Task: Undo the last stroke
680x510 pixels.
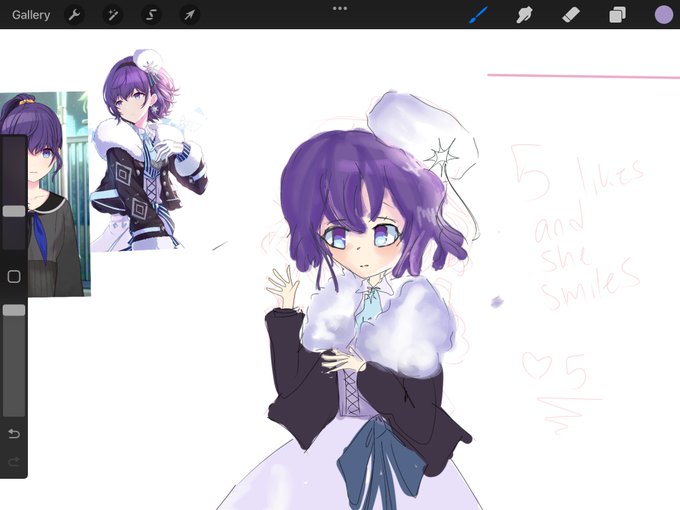Action: coord(14,434)
